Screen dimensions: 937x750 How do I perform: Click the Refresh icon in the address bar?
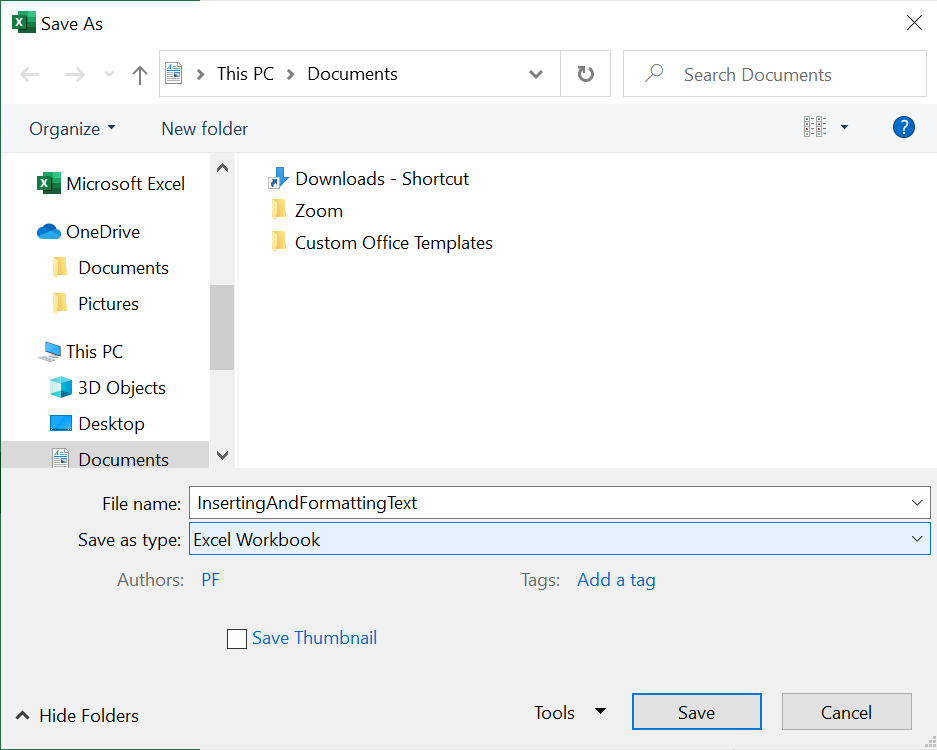tap(586, 74)
